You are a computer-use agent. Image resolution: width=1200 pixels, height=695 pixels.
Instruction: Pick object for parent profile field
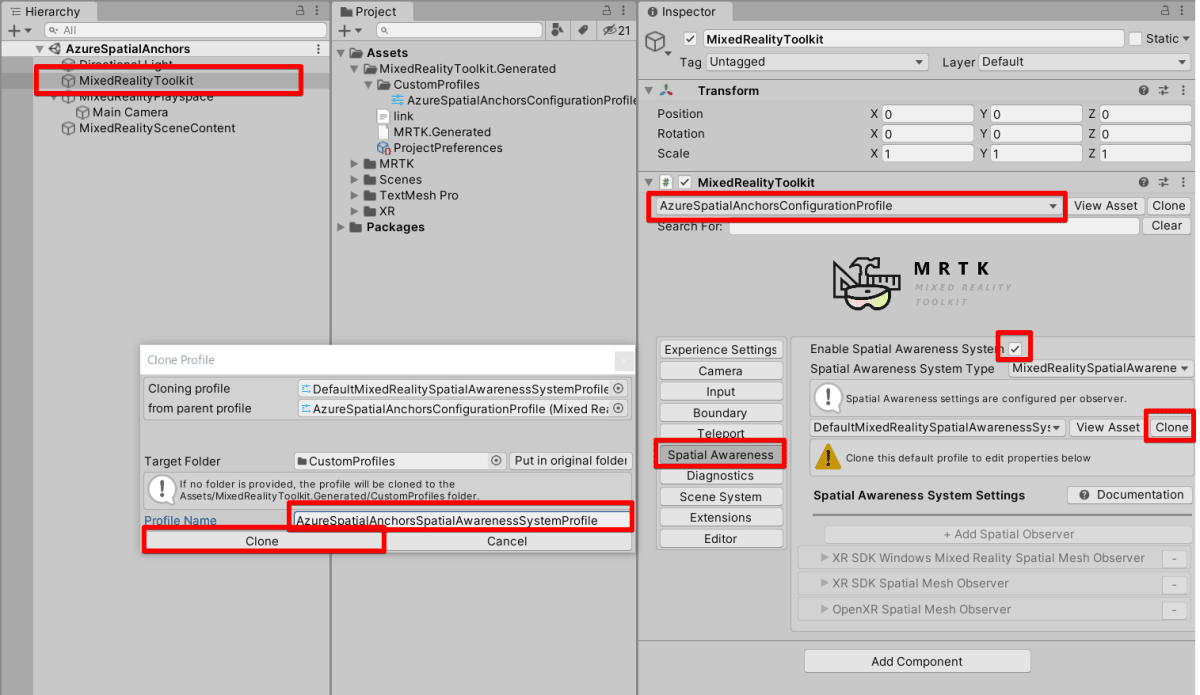point(619,409)
